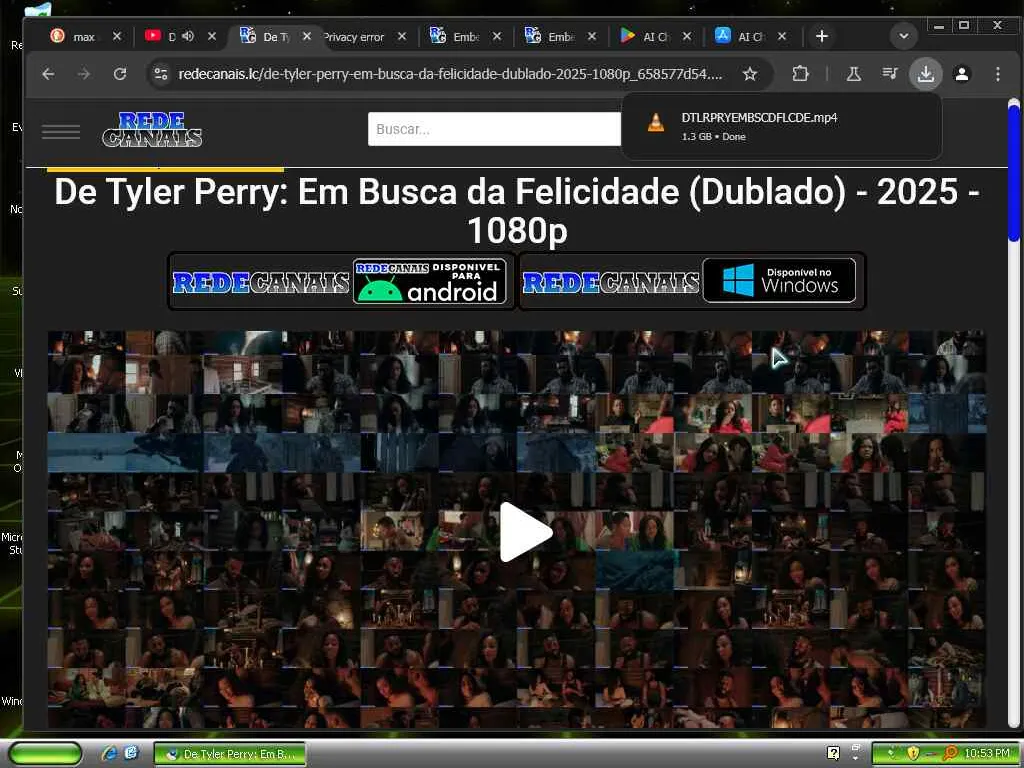This screenshot has width=1024, height=768.
Task: Click the help question mark tray icon
Action: [833, 753]
